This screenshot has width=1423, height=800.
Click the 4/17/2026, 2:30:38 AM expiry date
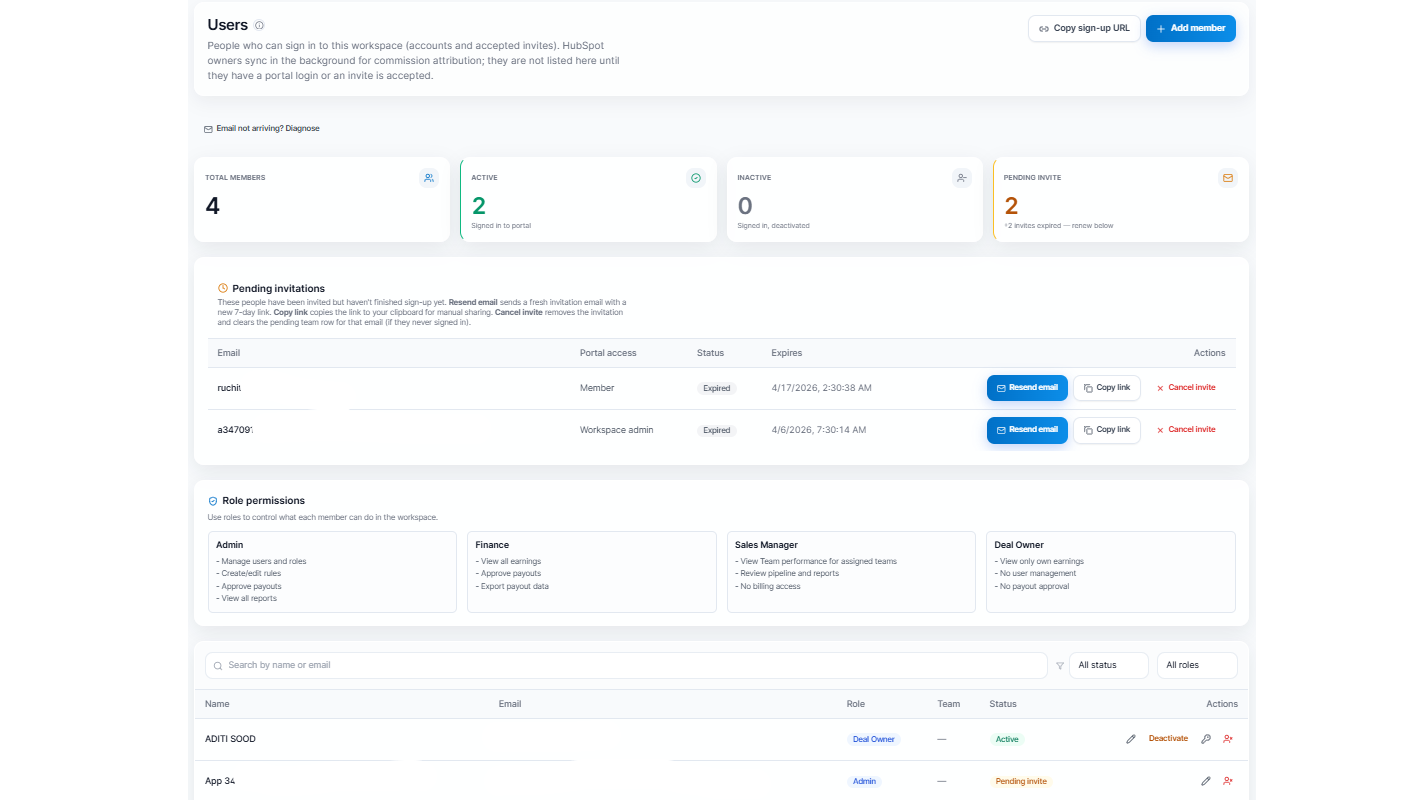coord(821,388)
